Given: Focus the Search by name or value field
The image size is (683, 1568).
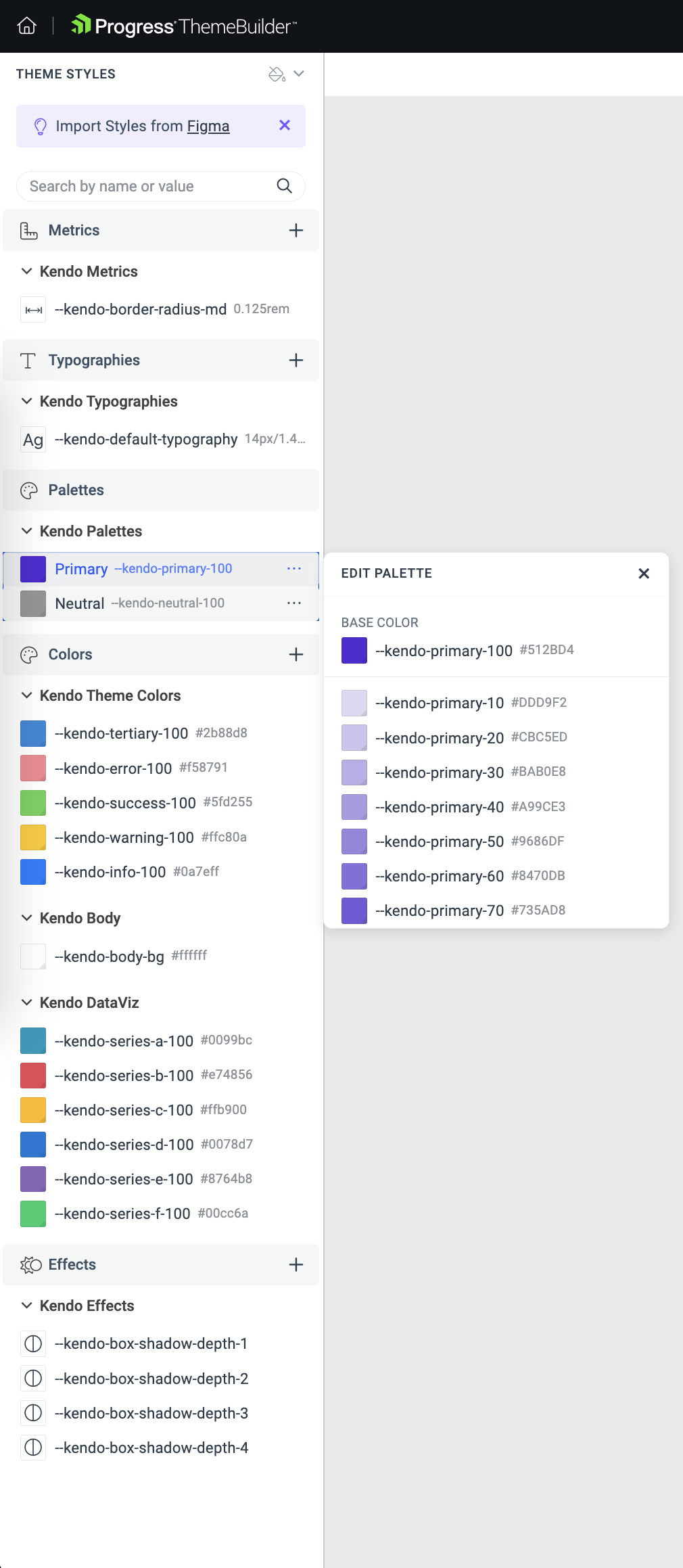Looking at the screenshot, I should (150, 186).
